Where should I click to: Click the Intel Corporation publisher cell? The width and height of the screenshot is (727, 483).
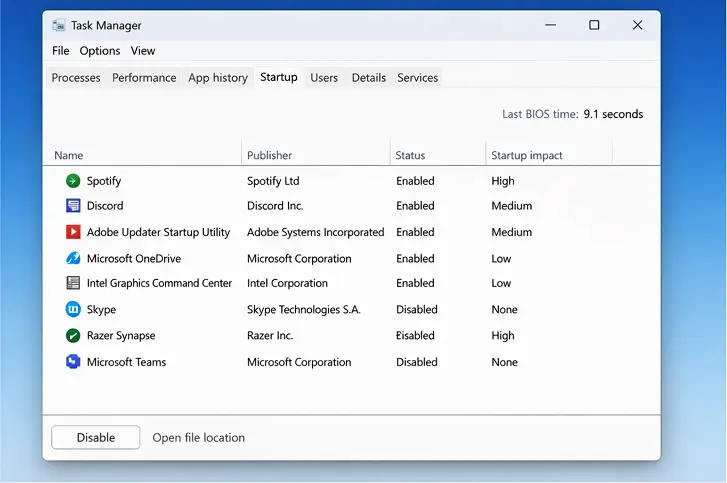pyautogui.click(x=287, y=283)
